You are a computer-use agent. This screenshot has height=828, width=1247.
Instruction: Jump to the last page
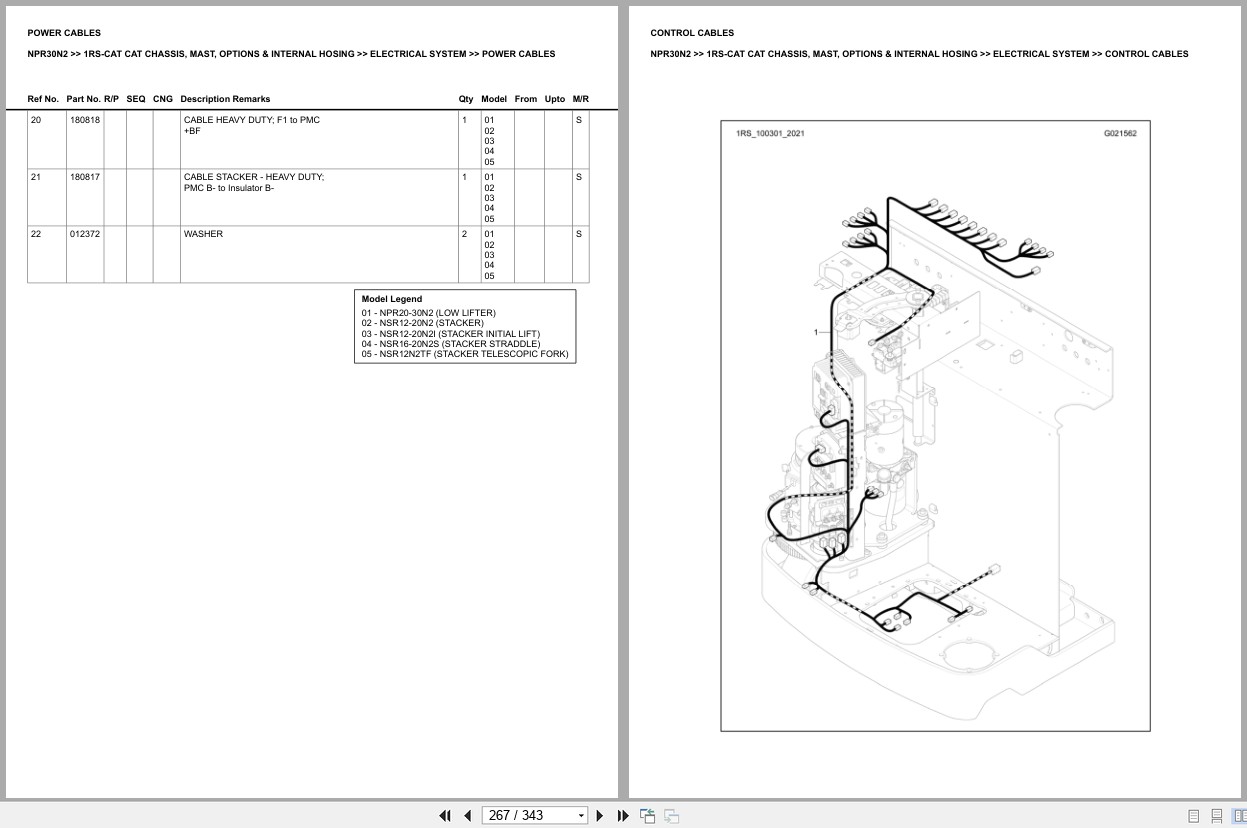pyautogui.click(x=623, y=815)
